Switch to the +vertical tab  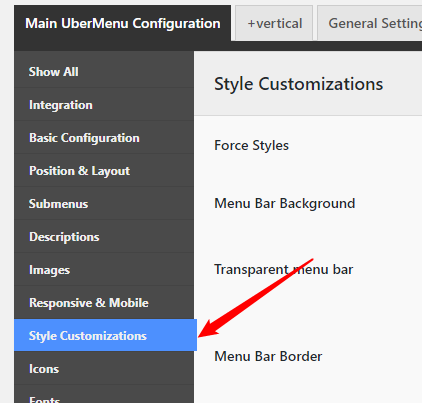pyautogui.click(x=274, y=23)
